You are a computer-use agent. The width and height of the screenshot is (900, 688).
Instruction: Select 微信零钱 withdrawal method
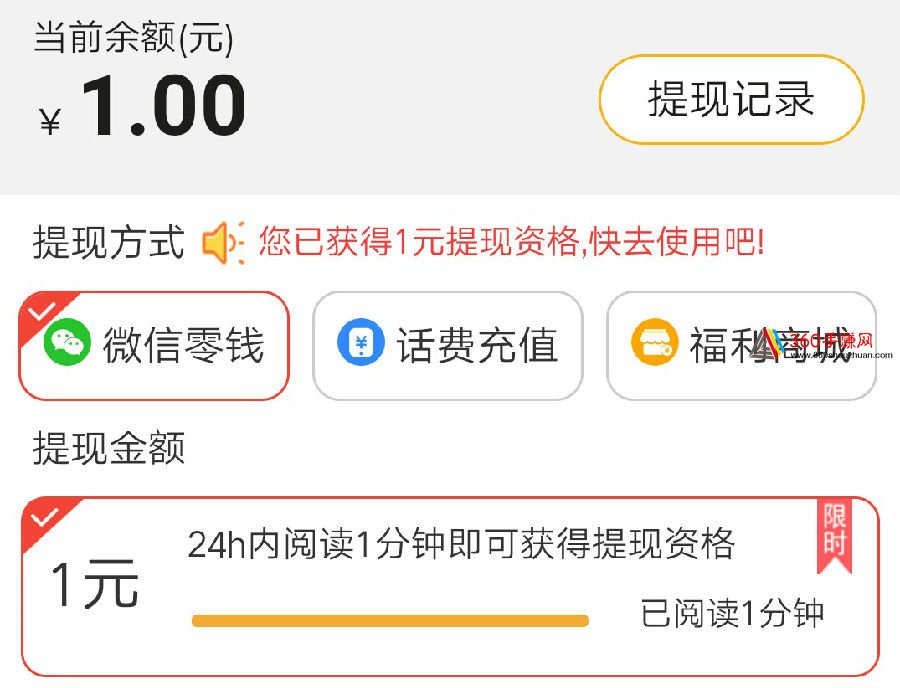pyautogui.click(x=154, y=345)
